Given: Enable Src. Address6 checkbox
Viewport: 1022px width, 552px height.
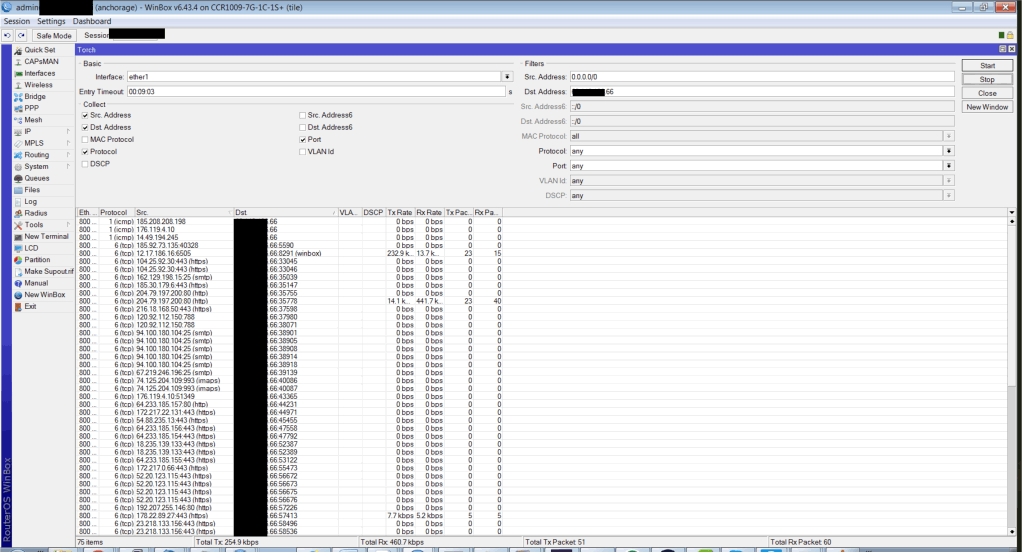Looking at the screenshot, I should pos(302,115).
